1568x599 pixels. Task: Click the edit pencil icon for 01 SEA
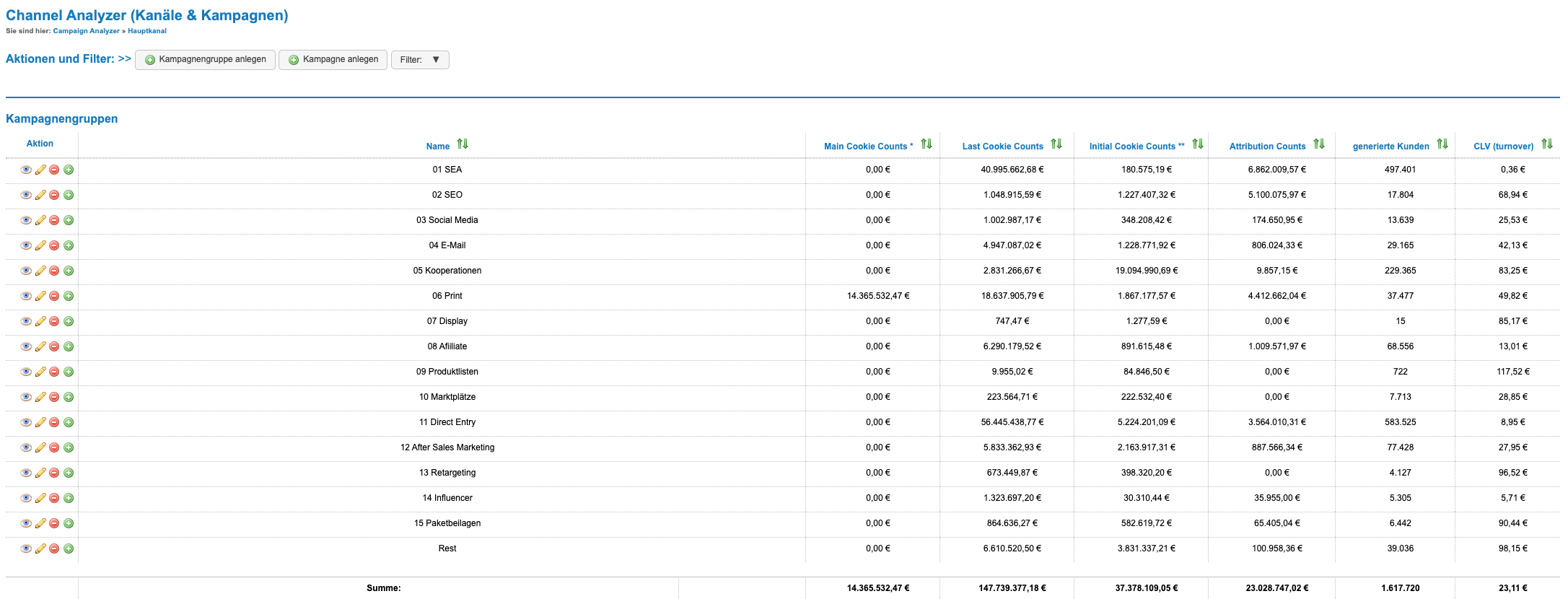point(40,170)
